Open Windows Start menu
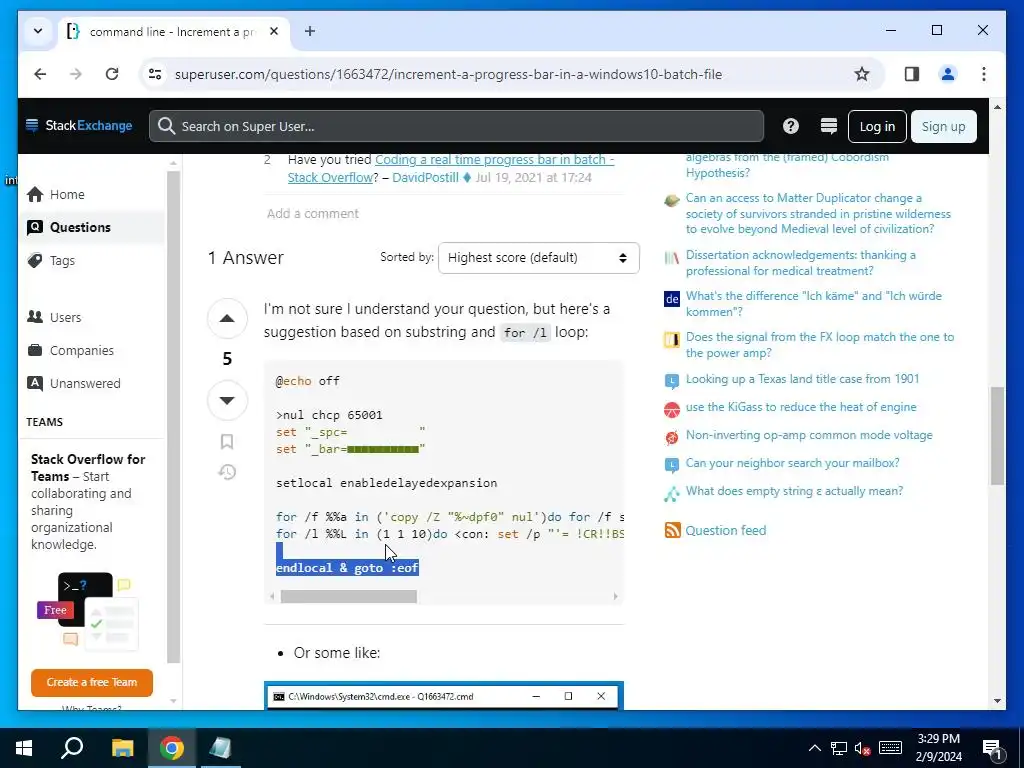 click(x=24, y=748)
